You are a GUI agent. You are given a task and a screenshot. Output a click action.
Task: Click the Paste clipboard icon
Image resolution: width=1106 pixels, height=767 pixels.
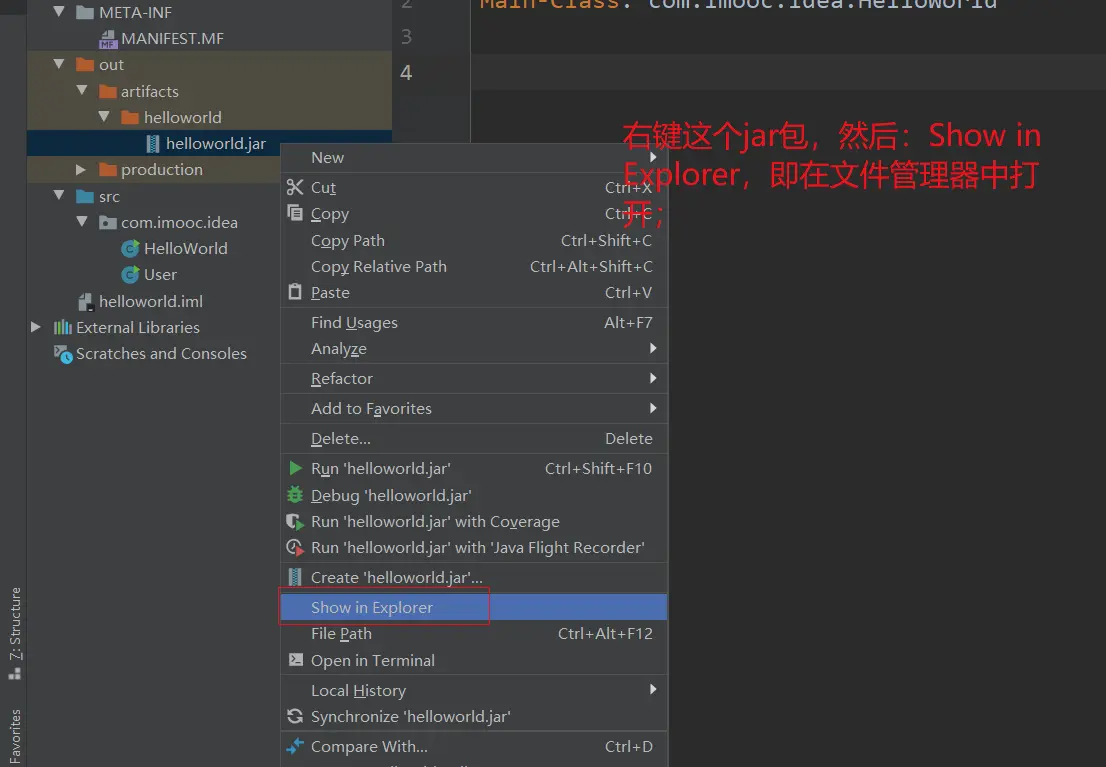295,292
